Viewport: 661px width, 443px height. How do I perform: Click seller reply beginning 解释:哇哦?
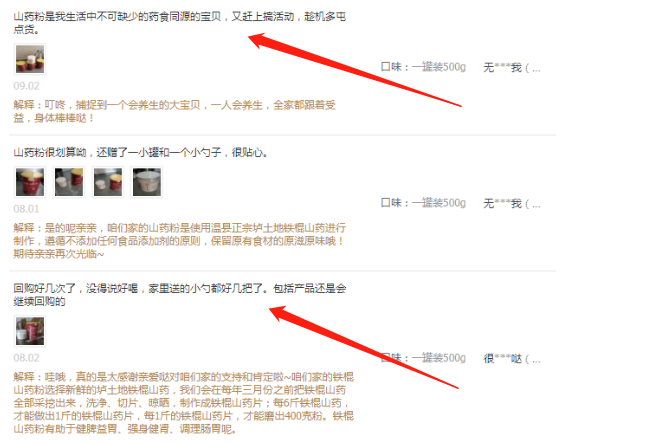click(184, 403)
